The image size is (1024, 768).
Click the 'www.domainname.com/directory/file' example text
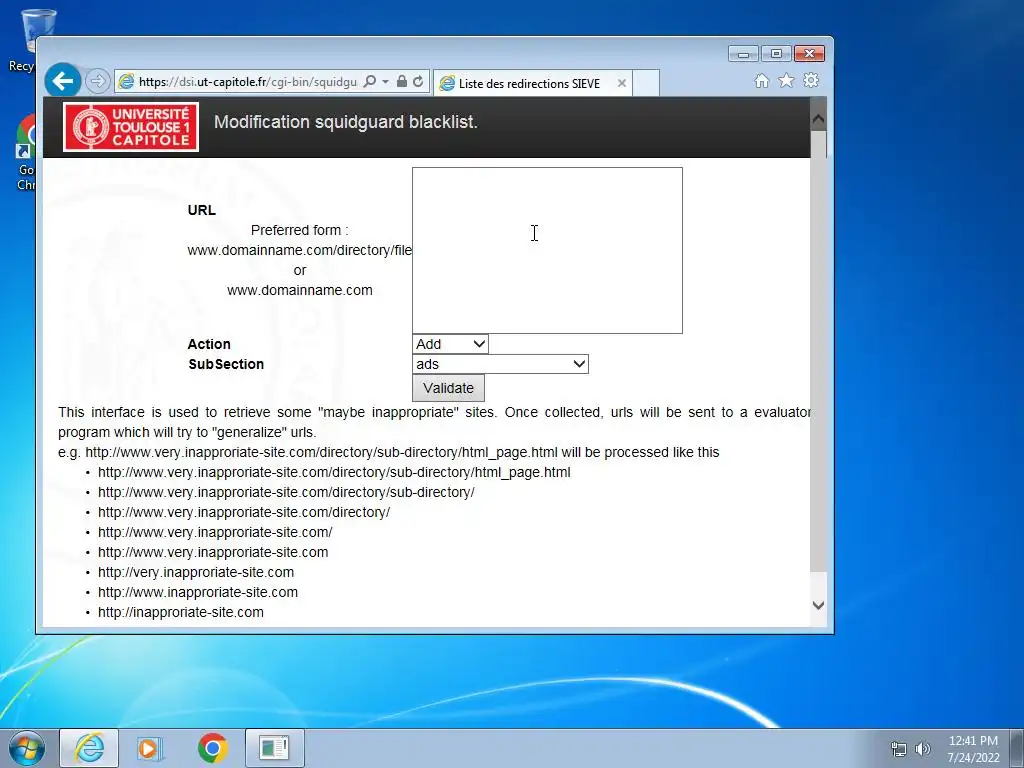click(x=300, y=250)
